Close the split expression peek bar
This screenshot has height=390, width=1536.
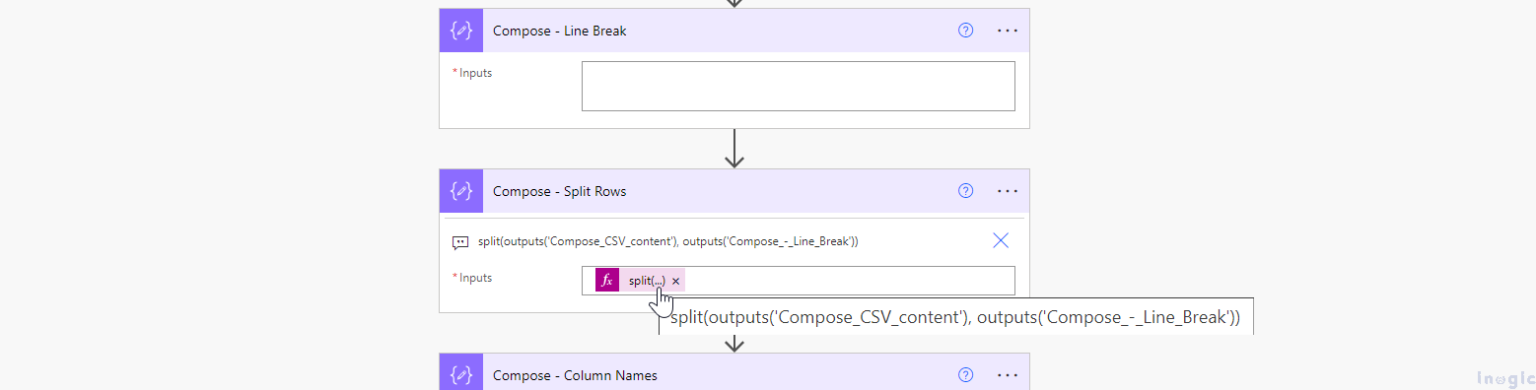pyautogui.click(x=1000, y=240)
